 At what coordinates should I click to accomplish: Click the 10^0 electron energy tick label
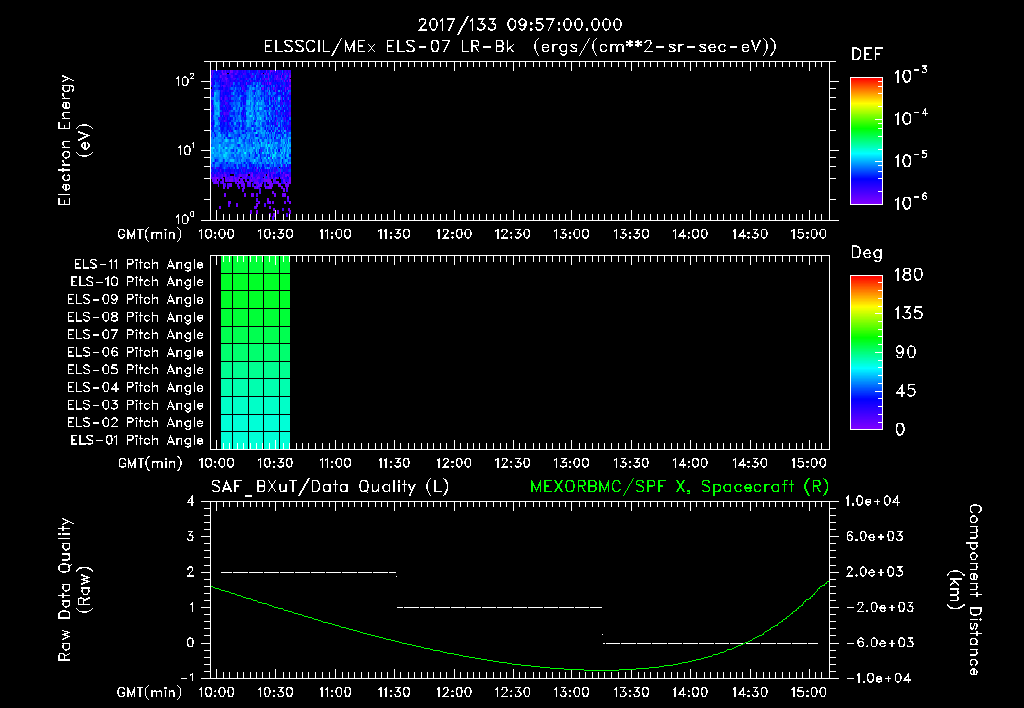[185, 218]
